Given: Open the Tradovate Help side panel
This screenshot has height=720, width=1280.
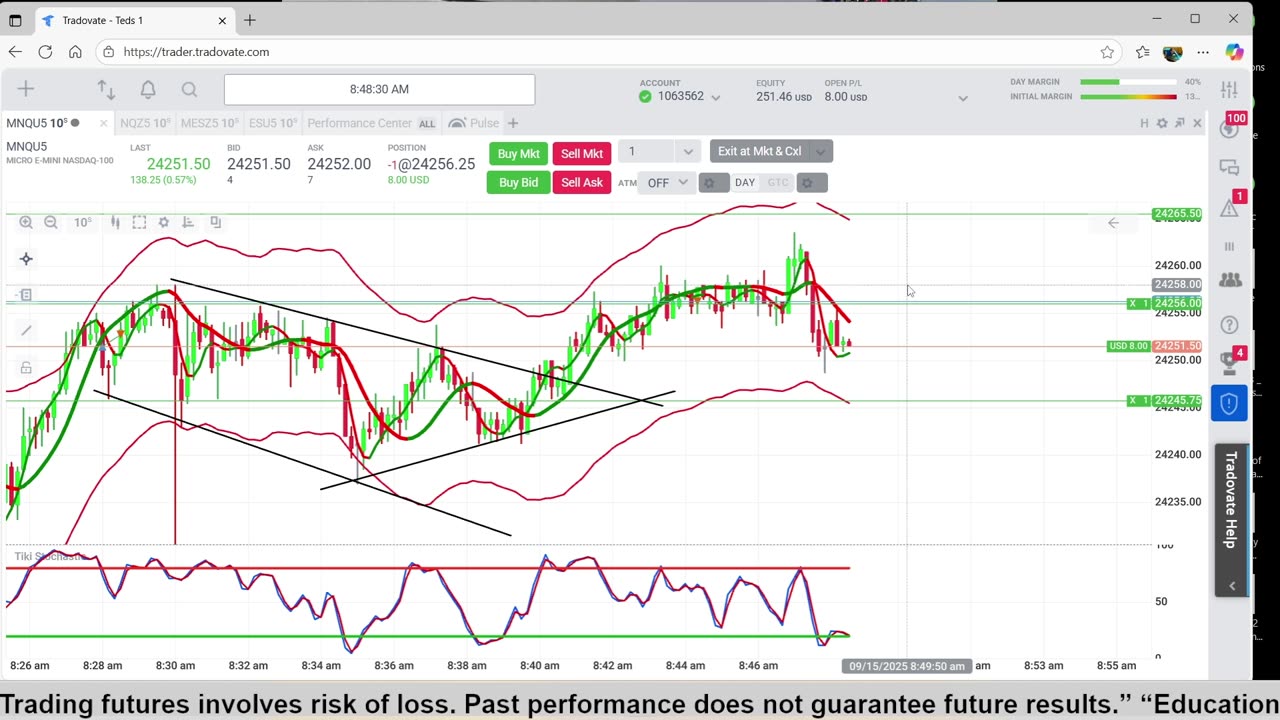Looking at the screenshot, I should [x=1231, y=500].
